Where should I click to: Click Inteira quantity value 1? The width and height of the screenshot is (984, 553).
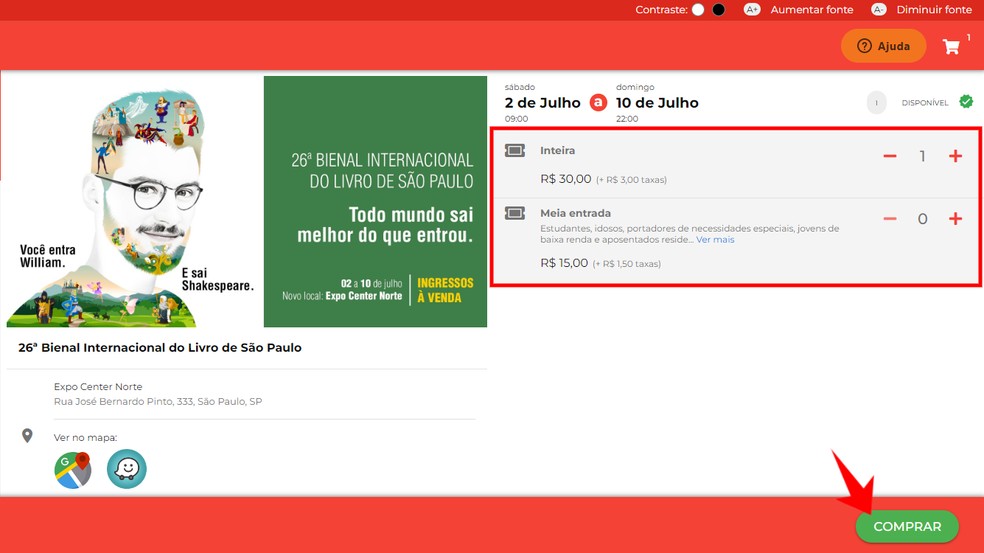click(922, 156)
